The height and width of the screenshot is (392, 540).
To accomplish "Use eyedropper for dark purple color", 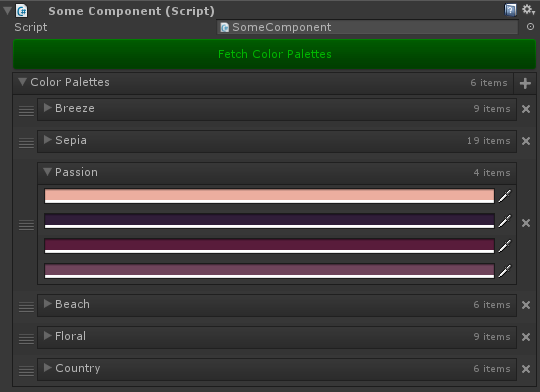I will point(505,221).
